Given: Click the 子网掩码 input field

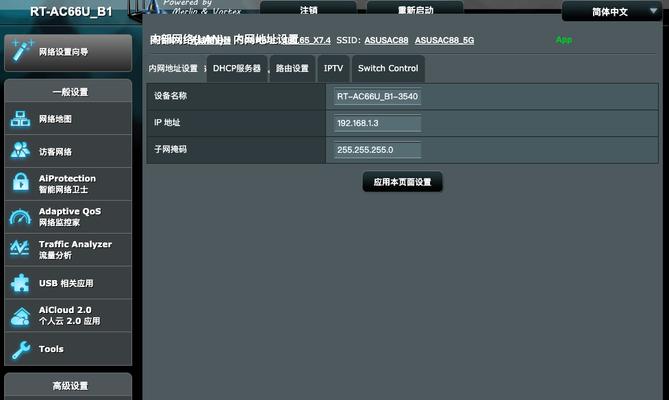Looking at the screenshot, I should coord(377,150).
